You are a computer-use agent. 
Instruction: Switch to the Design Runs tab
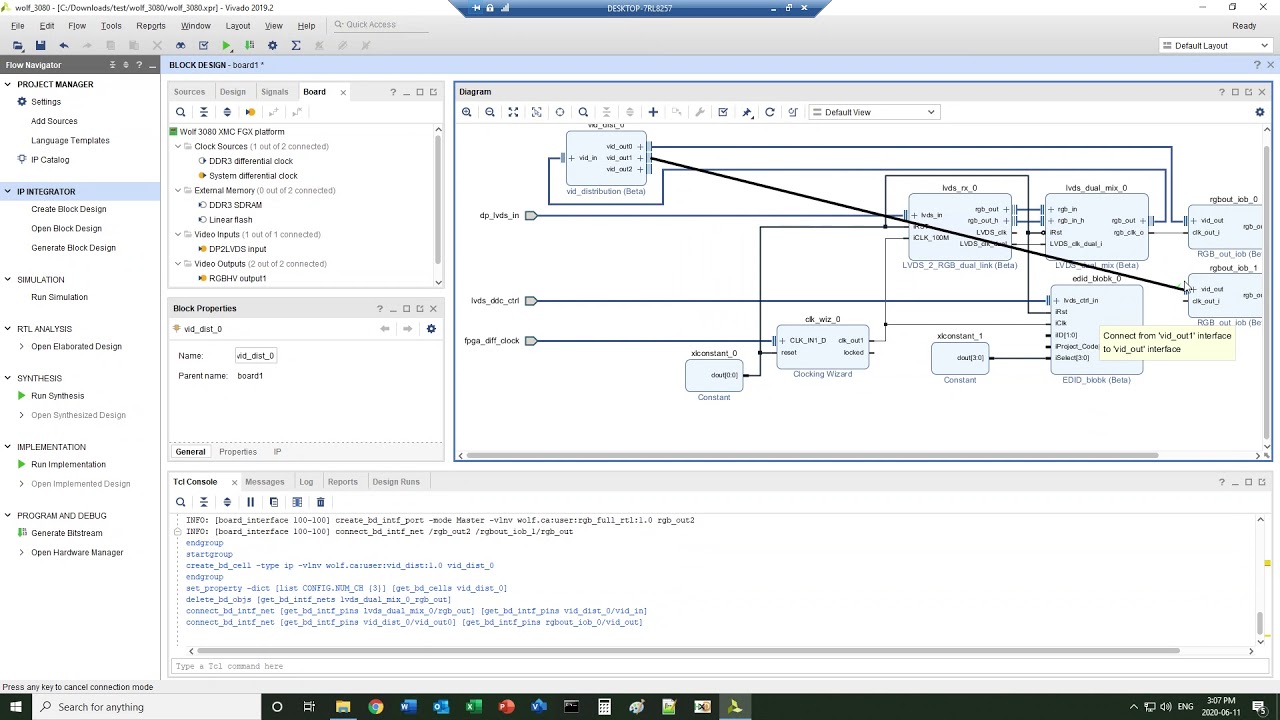tap(396, 482)
